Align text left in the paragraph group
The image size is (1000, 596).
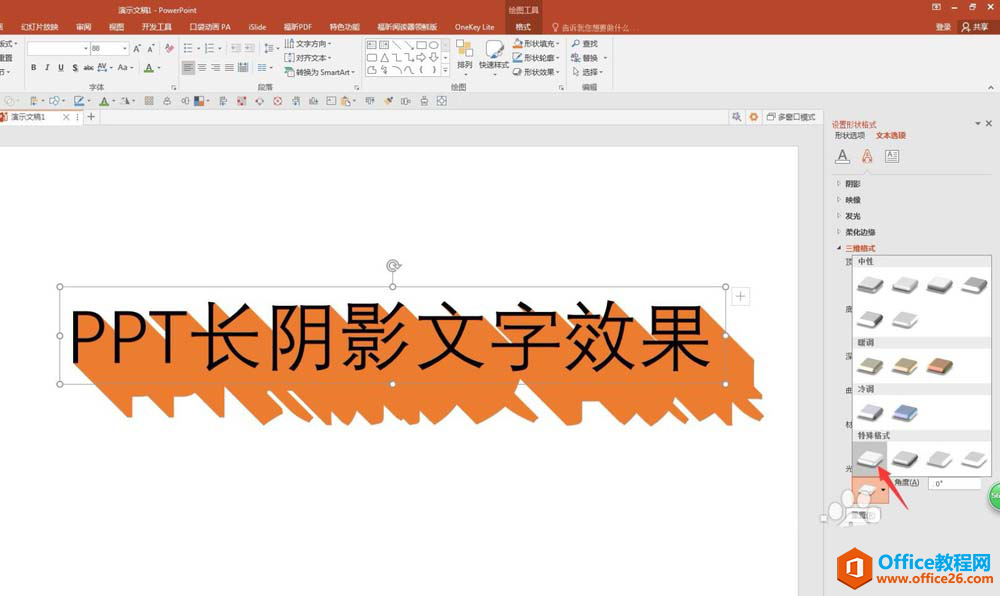click(188, 68)
